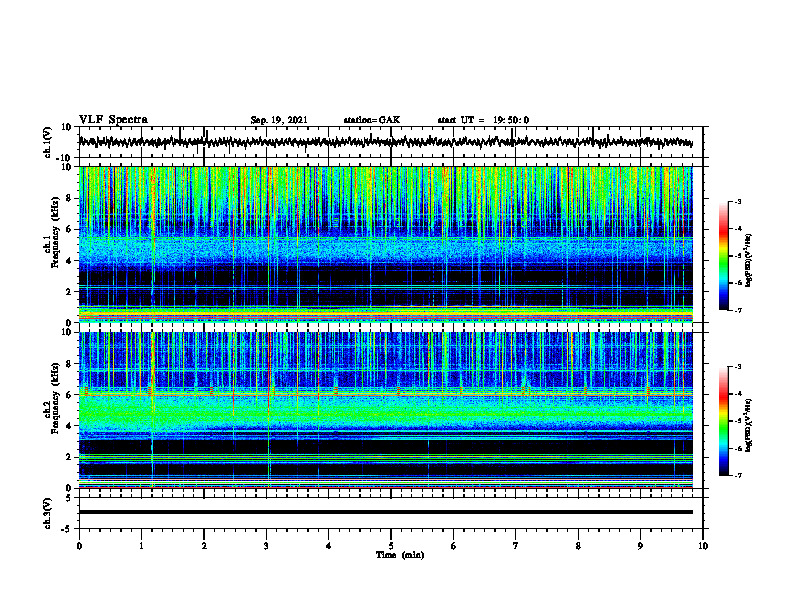792x612 pixels.
Task: Click time axis tick label "6"
Action: 454,546
